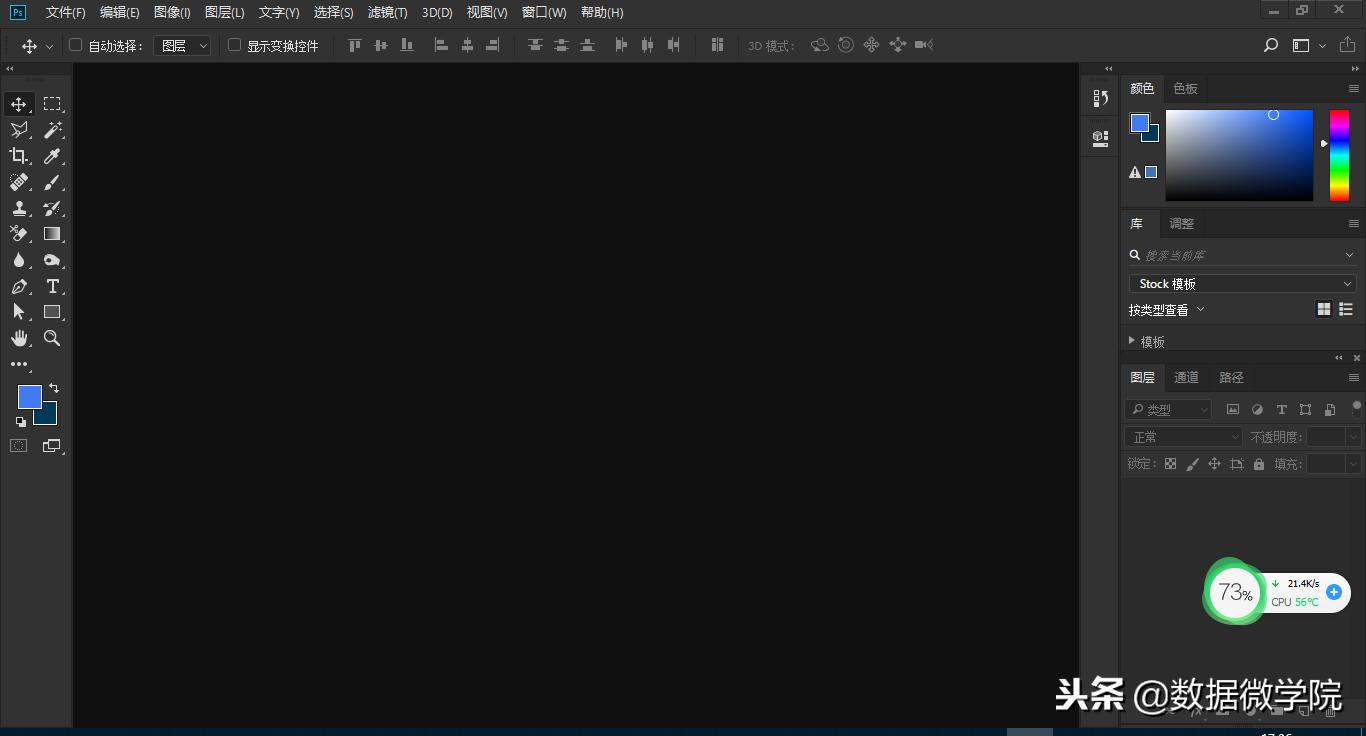Open the 滤镜(T) menu
This screenshot has width=1366, height=736.
[388, 12]
